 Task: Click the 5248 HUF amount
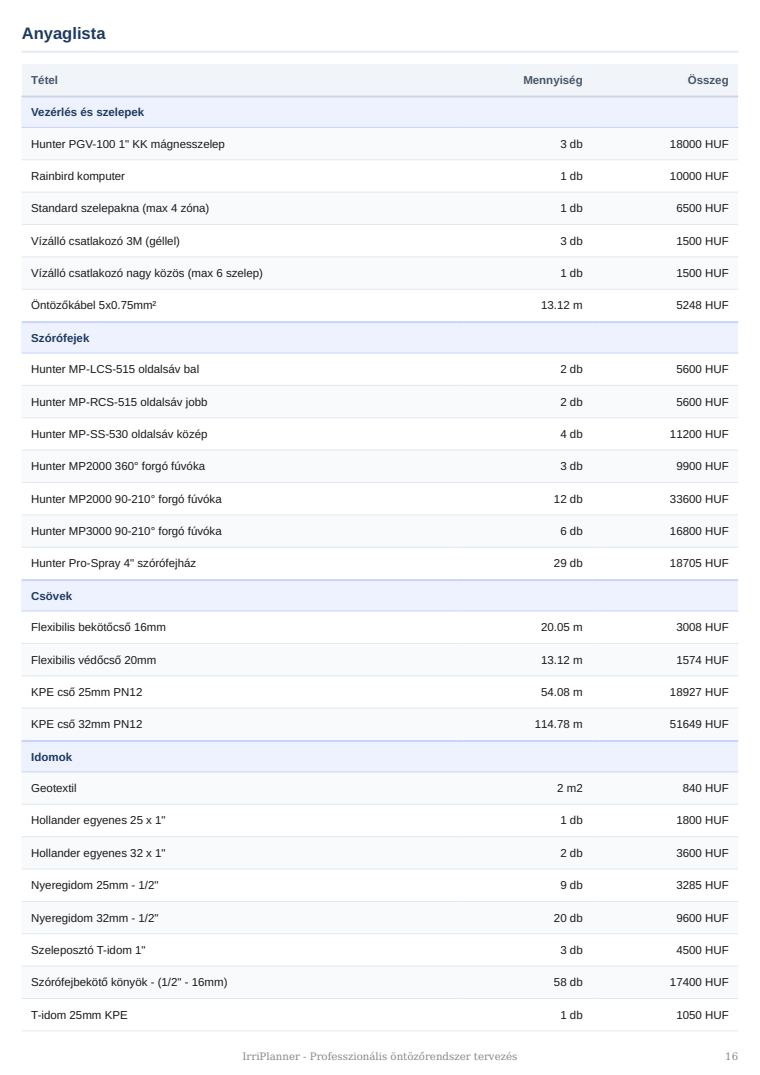pos(702,305)
